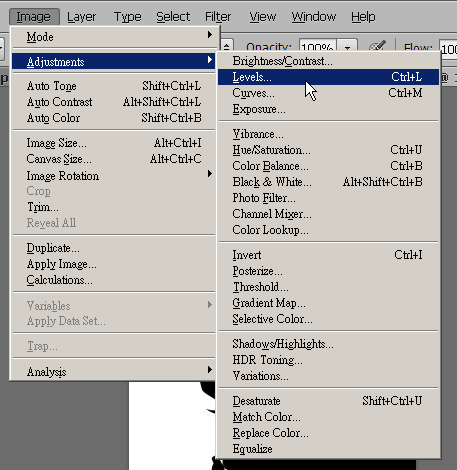Screen dimensions: 457x470
Task: Select Color Lookup adjustment
Action: tap(328, 230)
